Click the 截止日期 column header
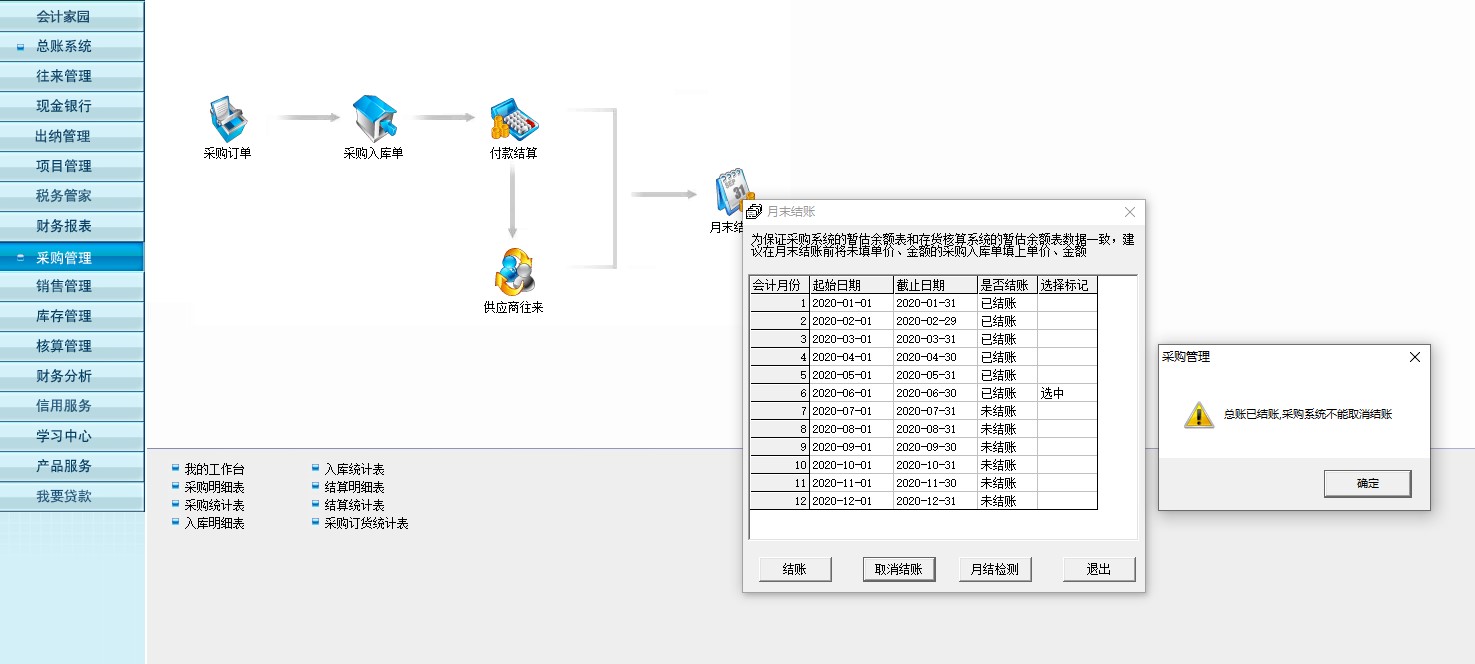This screenshot has height=664, width=1475. tap(936, 285)
